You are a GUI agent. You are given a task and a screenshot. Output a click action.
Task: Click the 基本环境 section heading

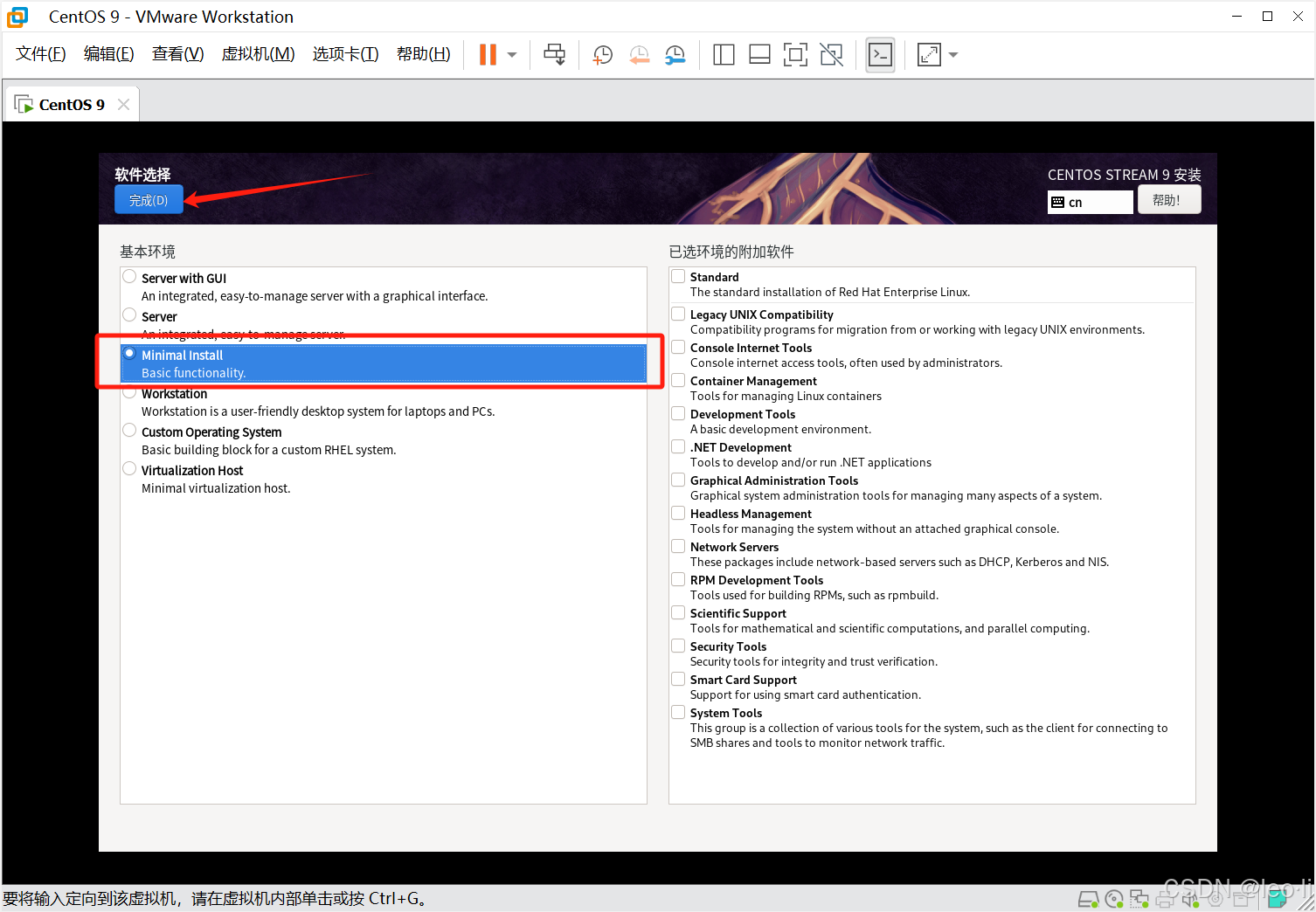pos(148,252)
